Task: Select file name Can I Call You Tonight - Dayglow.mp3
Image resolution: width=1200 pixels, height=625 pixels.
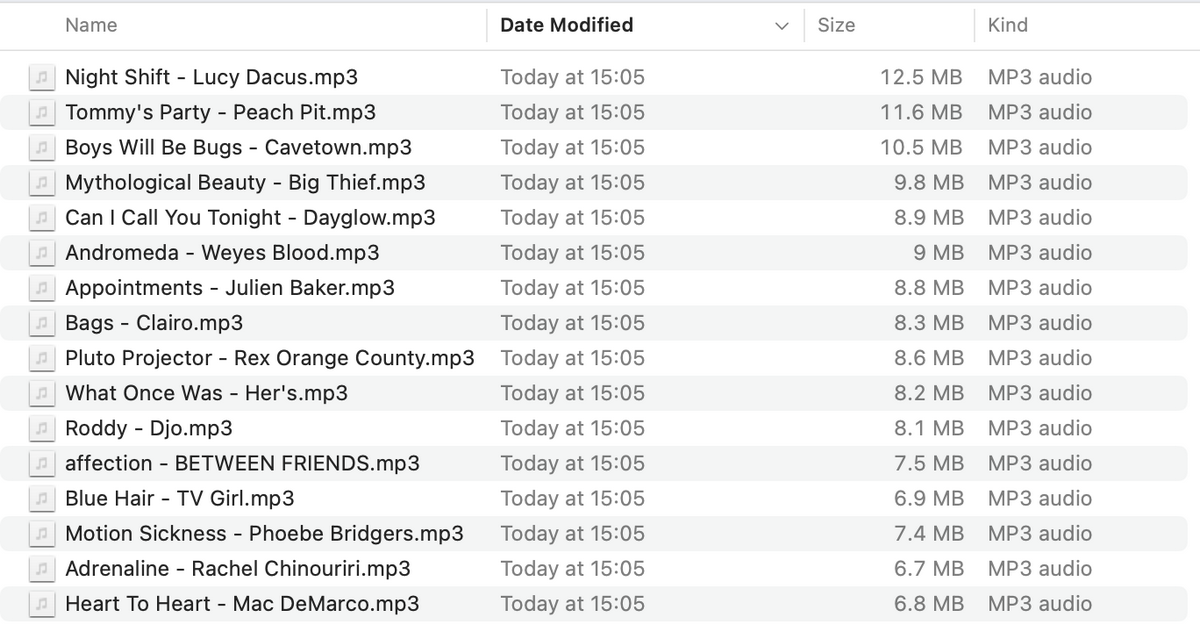Action: click(x=250, y=217)
